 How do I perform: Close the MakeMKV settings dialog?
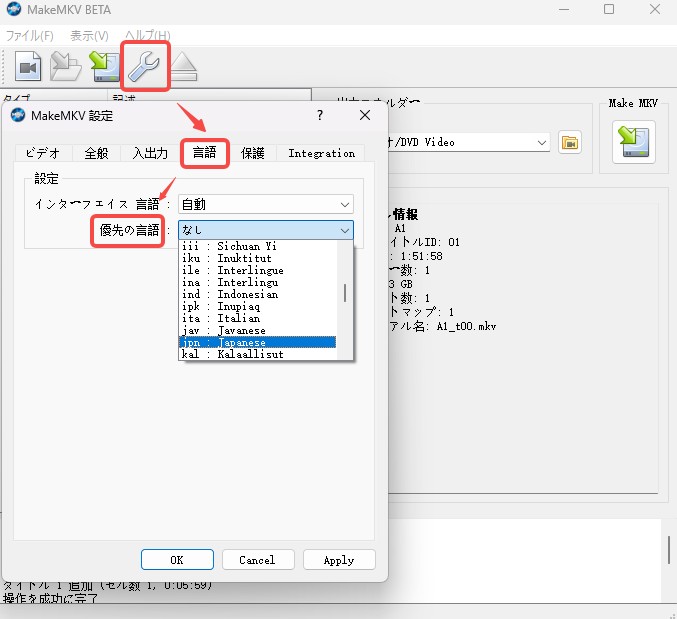point(365,115)
